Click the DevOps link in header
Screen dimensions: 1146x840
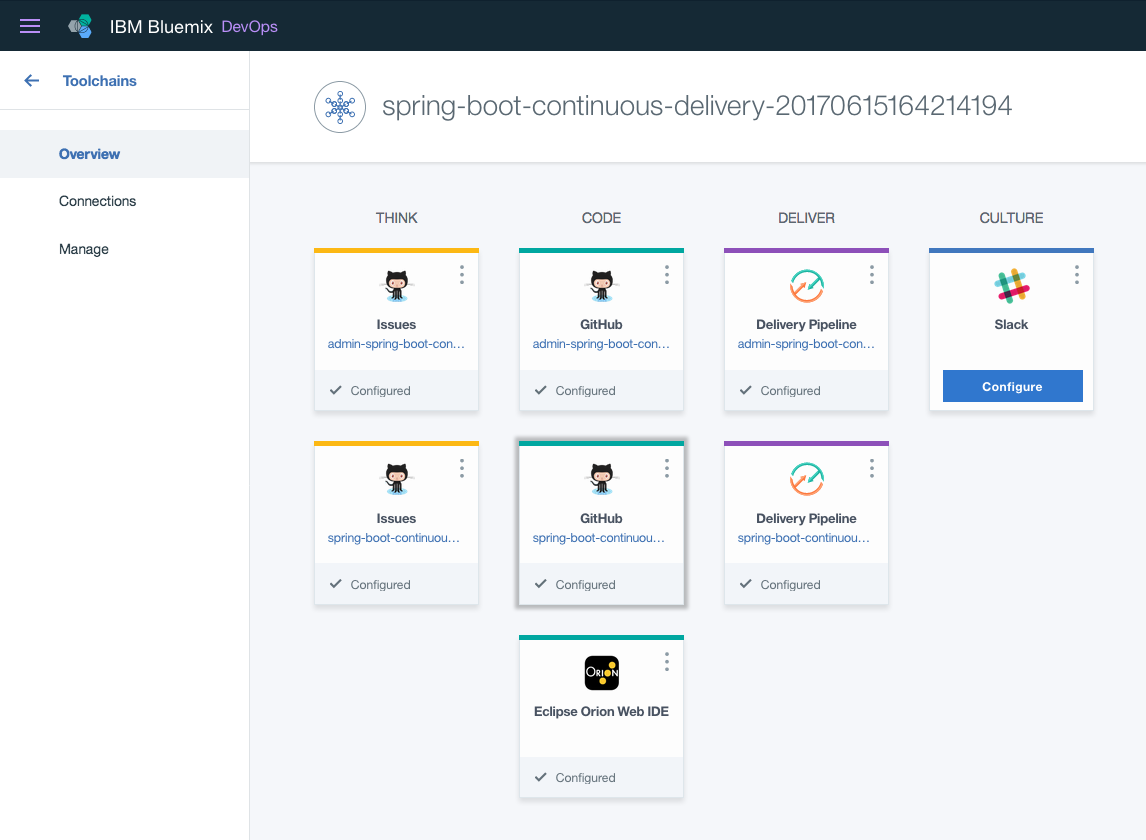click(x=249, y=27)
